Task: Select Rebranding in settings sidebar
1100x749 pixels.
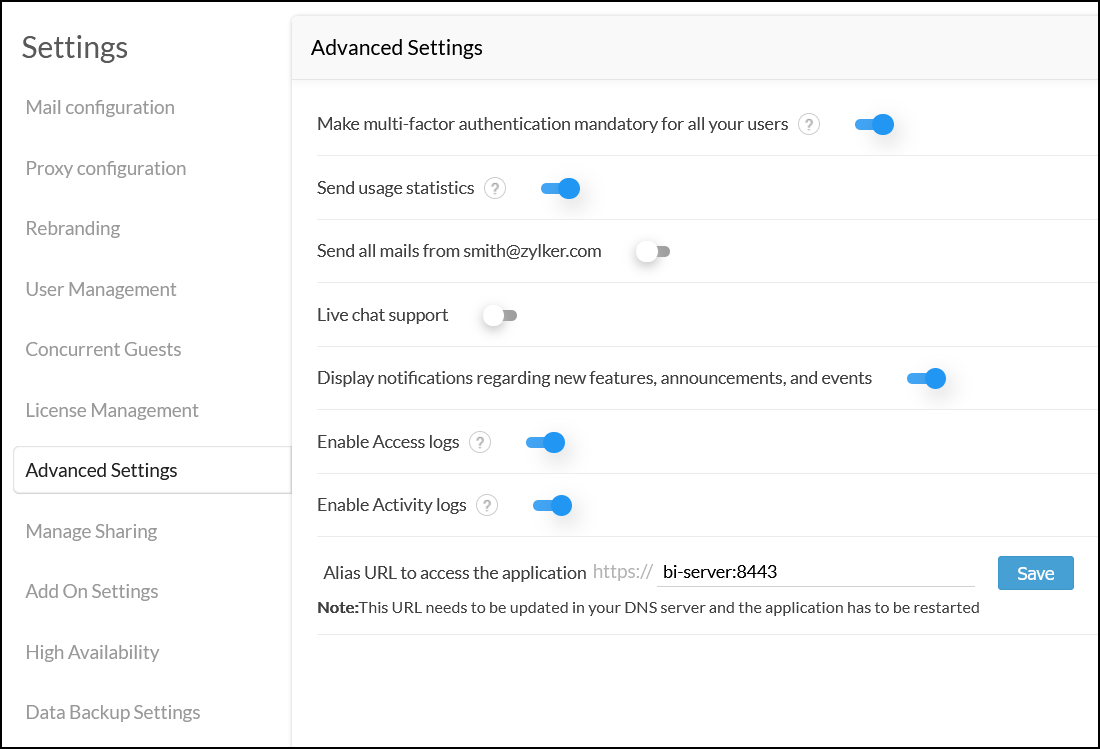Action: 73,228
